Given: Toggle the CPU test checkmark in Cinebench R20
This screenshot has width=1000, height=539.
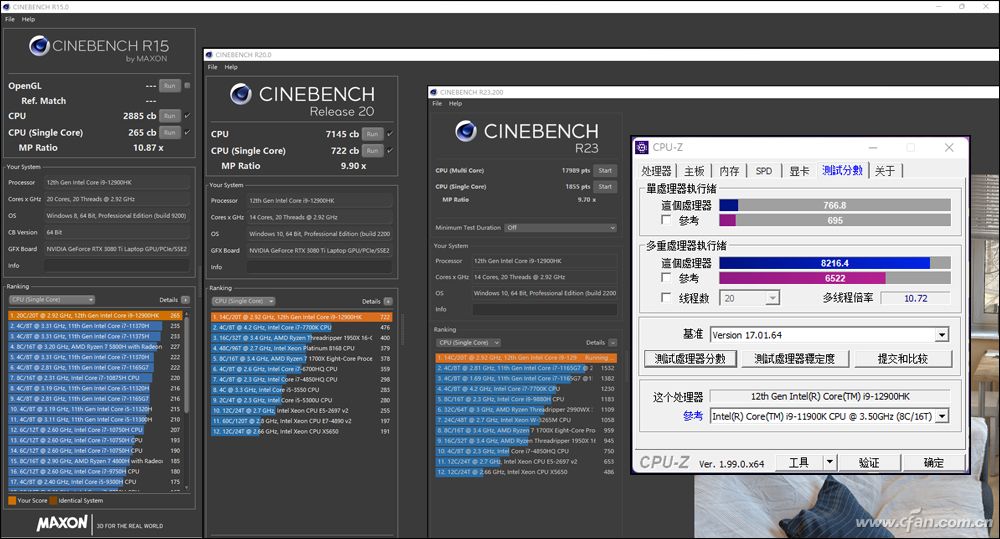Looking at the screenshot, I should 390,133.
